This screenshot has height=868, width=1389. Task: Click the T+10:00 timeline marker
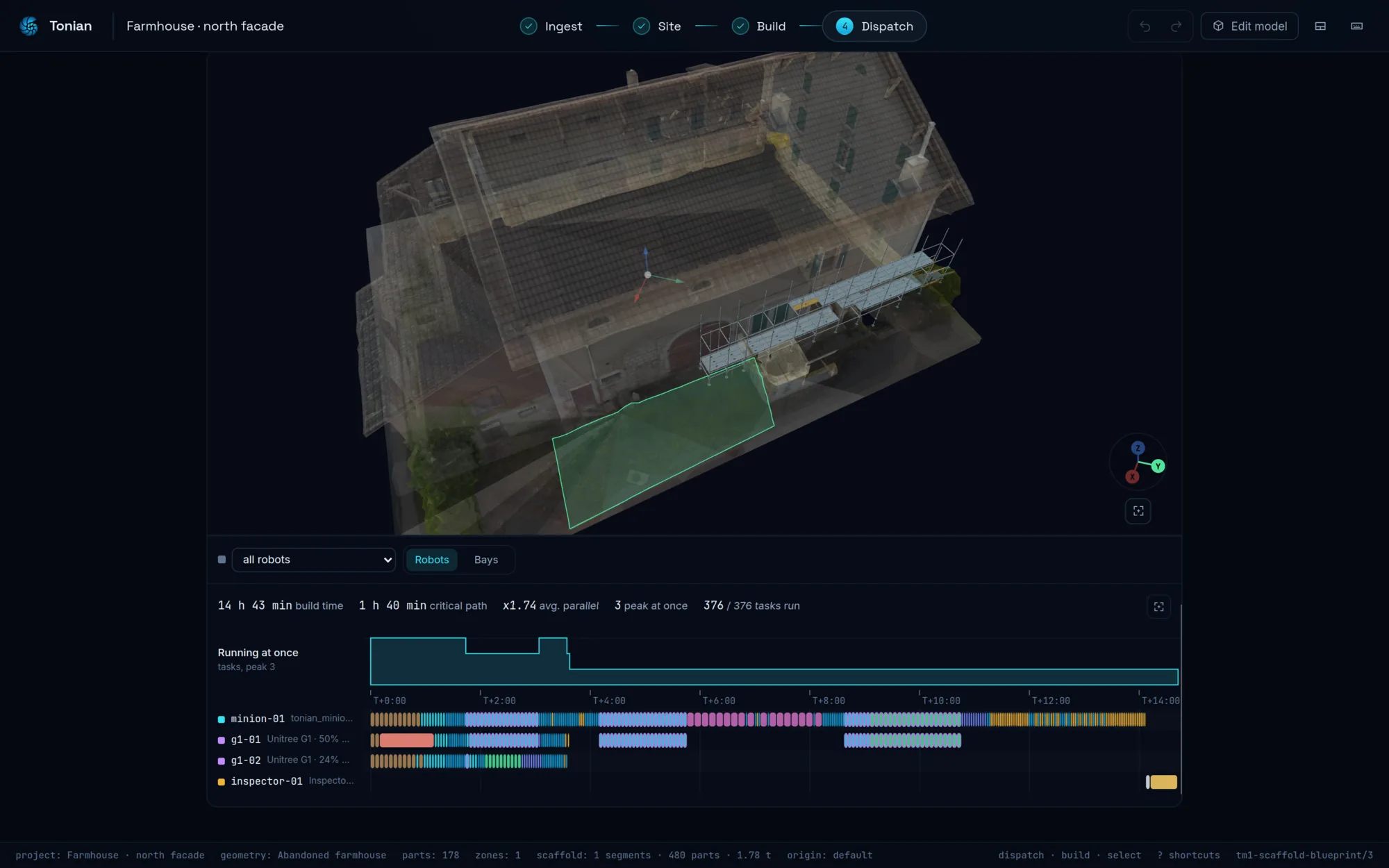941,701
